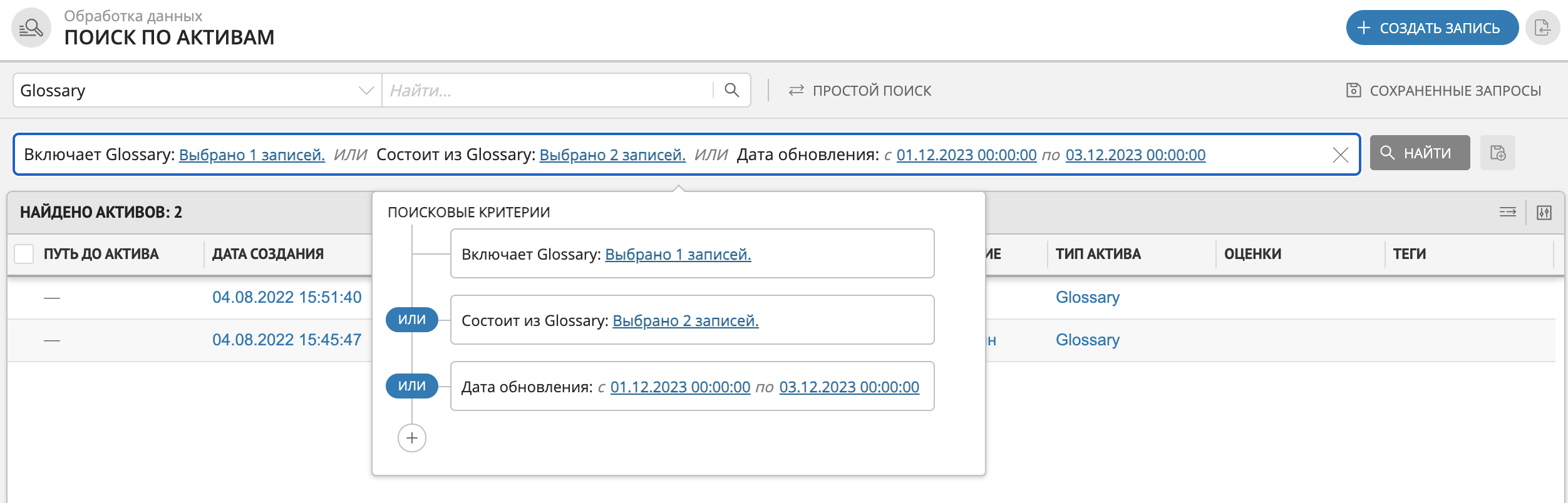Select the Включает Glossary criterion box
1568x503 pixels.
tap(692, 253)
